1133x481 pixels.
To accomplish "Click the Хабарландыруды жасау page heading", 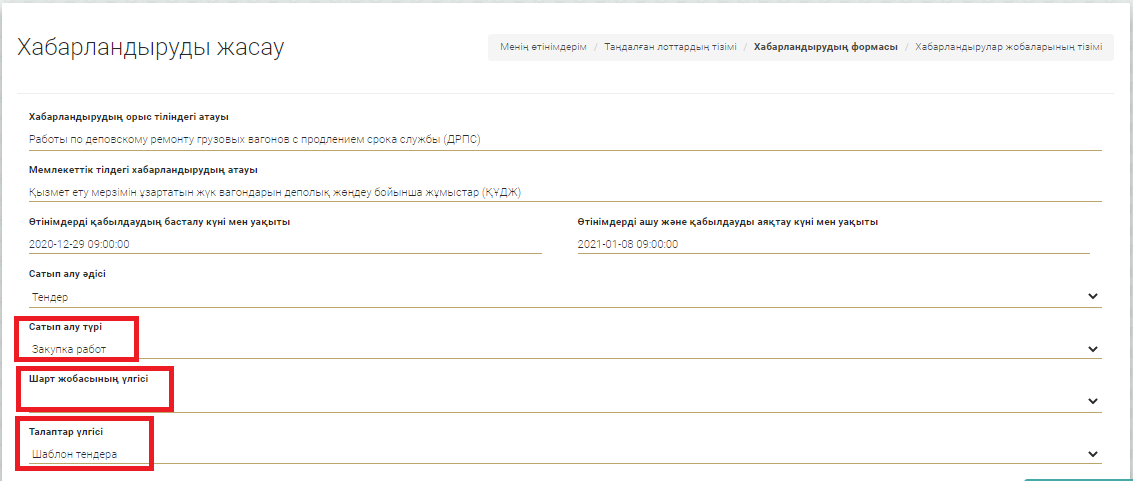I will pyautogui.click(x=151, y=48).
